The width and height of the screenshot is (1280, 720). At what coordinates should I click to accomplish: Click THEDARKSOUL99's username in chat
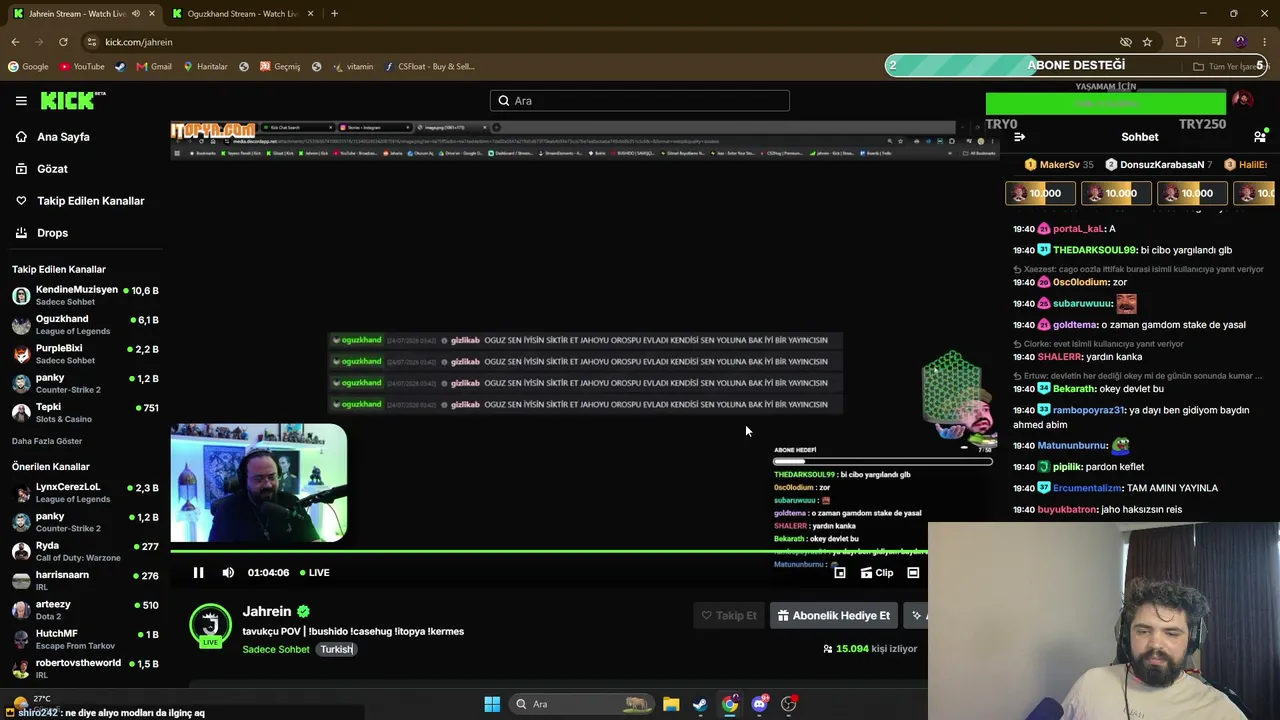coord(1094,250)
